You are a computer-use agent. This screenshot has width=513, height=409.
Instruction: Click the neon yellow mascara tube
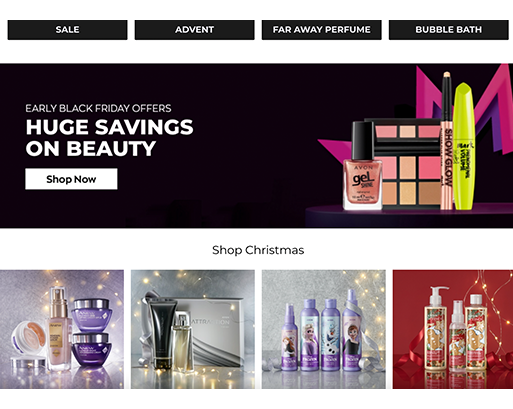click(x=464, y=146)
